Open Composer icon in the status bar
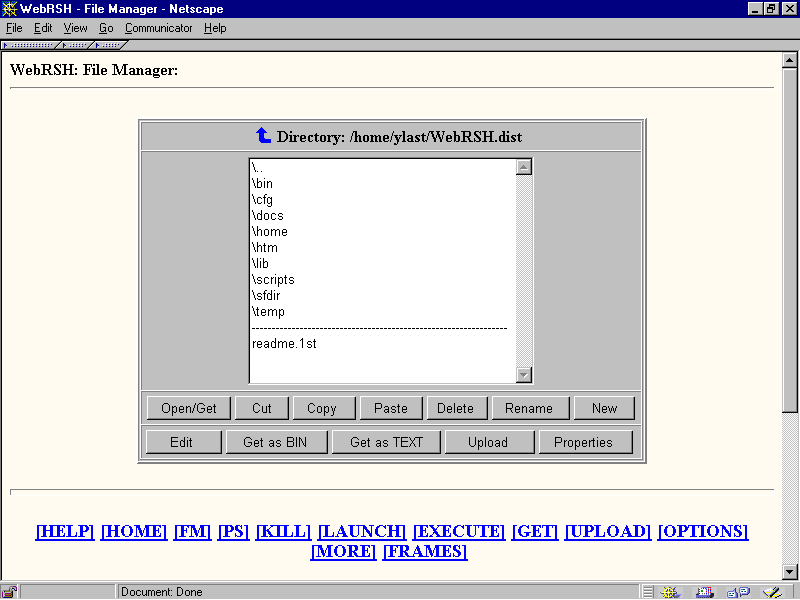This screenshot has width=800, height=600. 772,592
